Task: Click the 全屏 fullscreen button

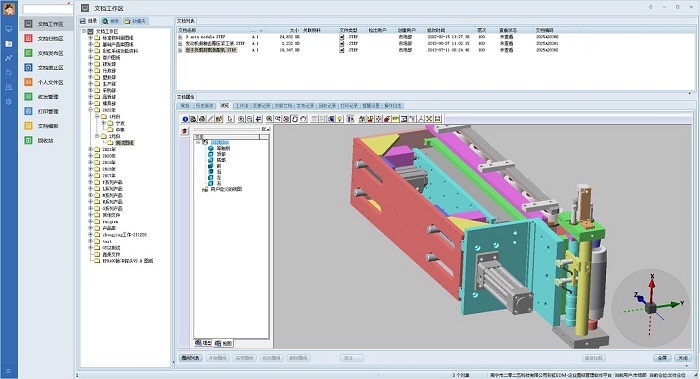Action: pos(662,358)
